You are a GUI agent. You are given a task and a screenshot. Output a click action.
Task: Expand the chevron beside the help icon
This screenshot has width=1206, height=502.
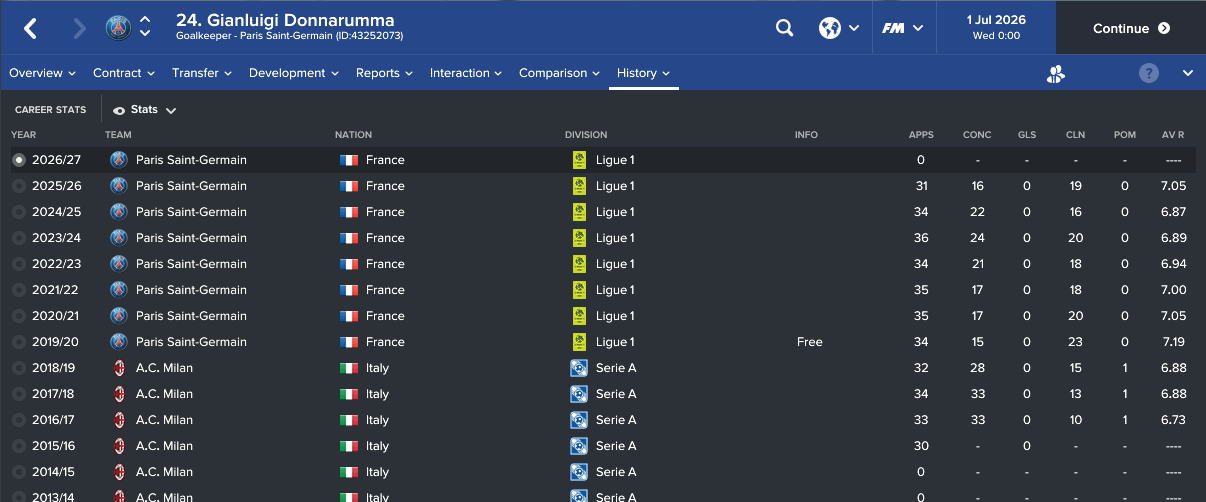tap(1187, 73)
